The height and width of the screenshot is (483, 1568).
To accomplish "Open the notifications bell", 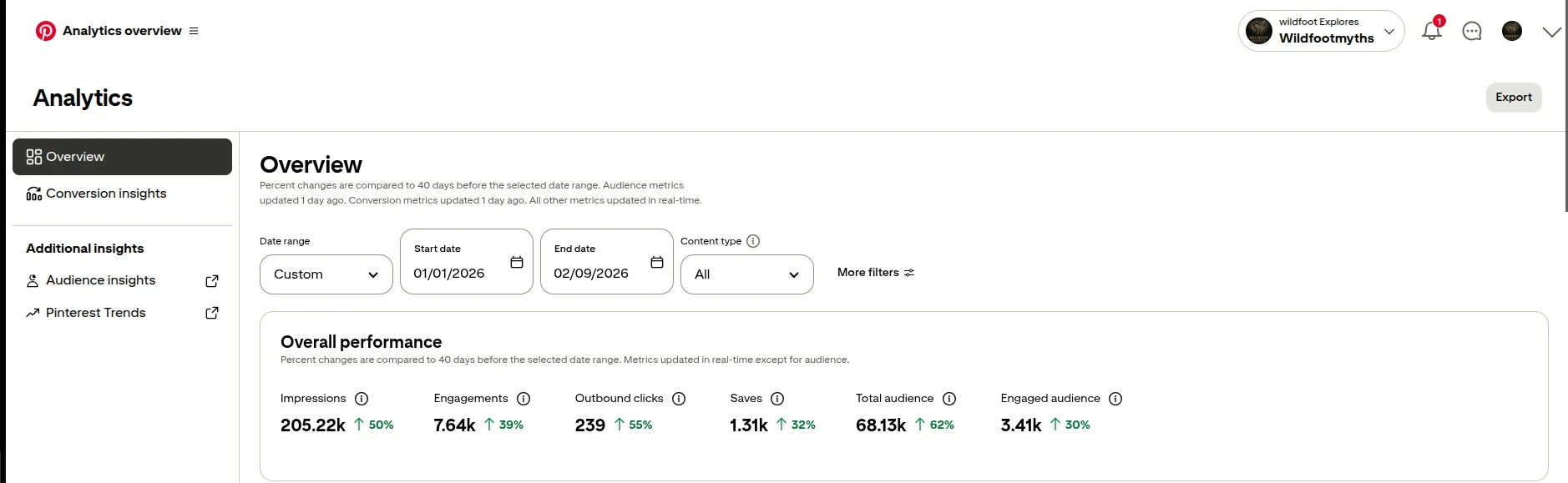I will point(1432,31).
